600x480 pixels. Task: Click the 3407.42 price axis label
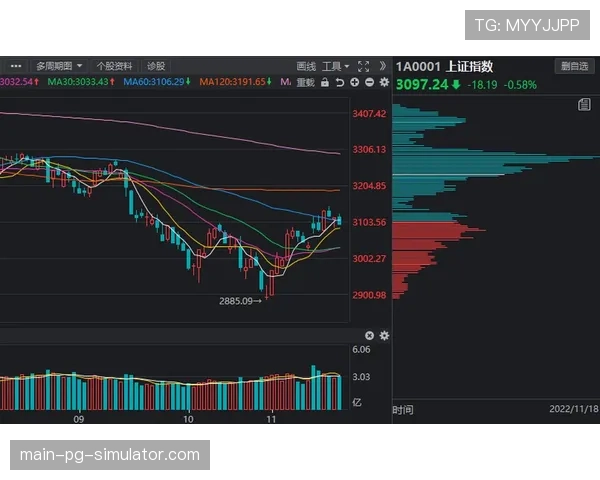pyautogui.click(x=369, y=114)
